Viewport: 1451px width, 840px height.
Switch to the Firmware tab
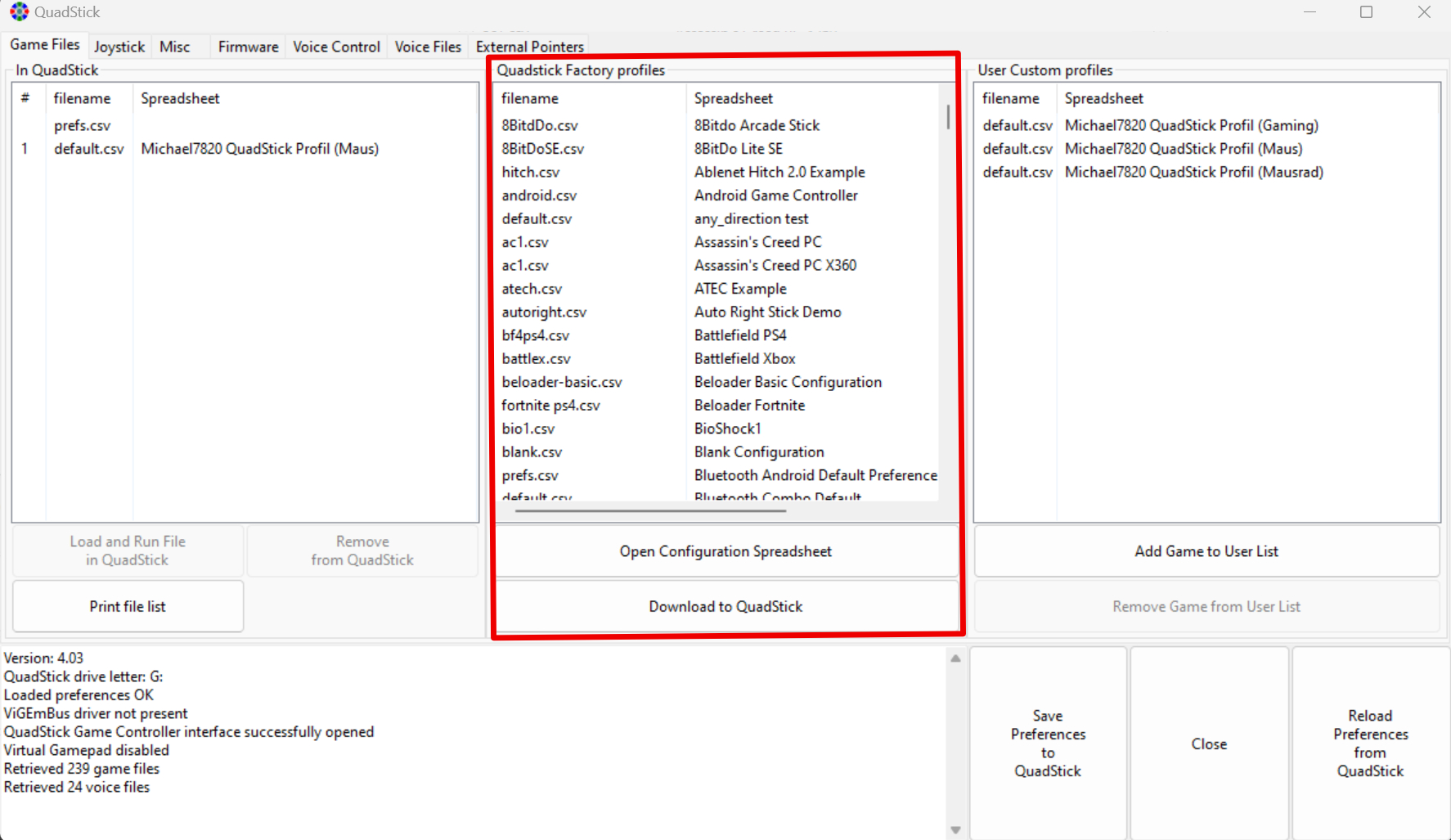pos(248,47)
